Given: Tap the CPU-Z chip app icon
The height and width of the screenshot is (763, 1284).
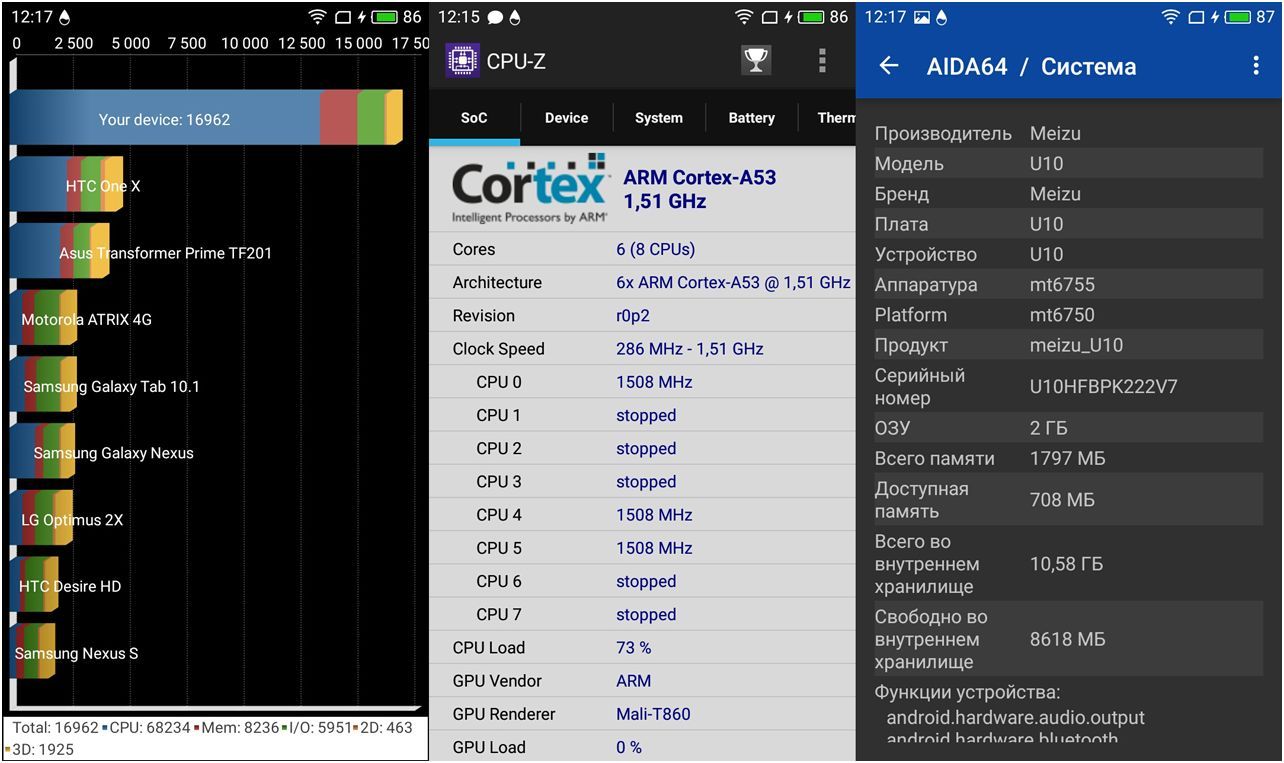Looking at the screenshot, I should 461,61.
